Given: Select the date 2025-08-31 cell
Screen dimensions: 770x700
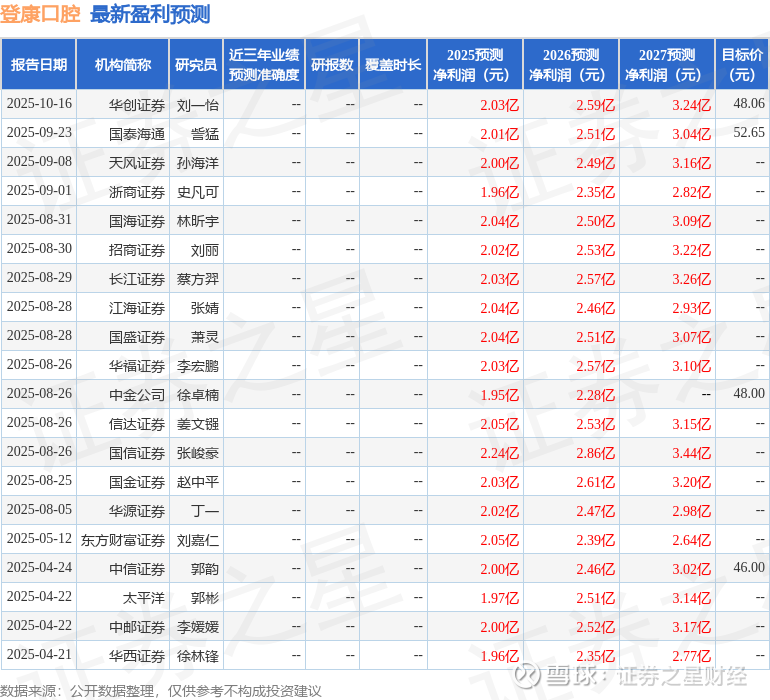Looking at the screenshot, I should pyautogui.click(x=39, y=220).
